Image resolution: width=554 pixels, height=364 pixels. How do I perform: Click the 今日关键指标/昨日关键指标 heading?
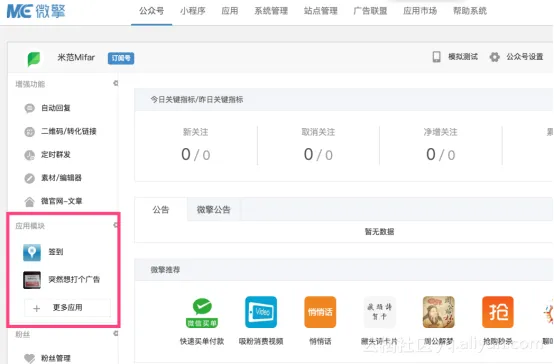coord(197,100)
